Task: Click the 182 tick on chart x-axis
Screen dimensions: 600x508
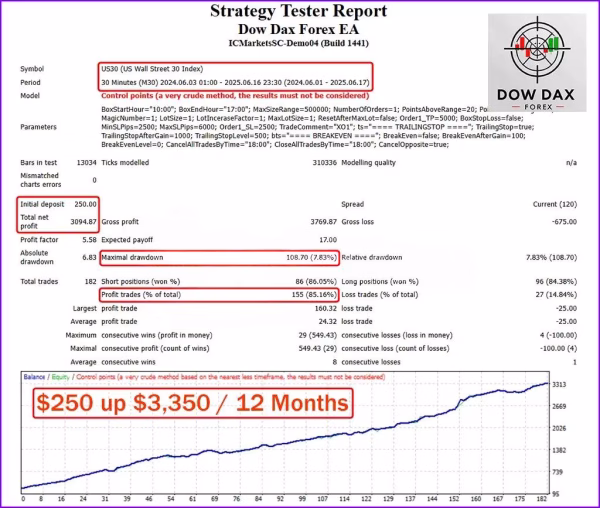Action: tap(543, 499)
